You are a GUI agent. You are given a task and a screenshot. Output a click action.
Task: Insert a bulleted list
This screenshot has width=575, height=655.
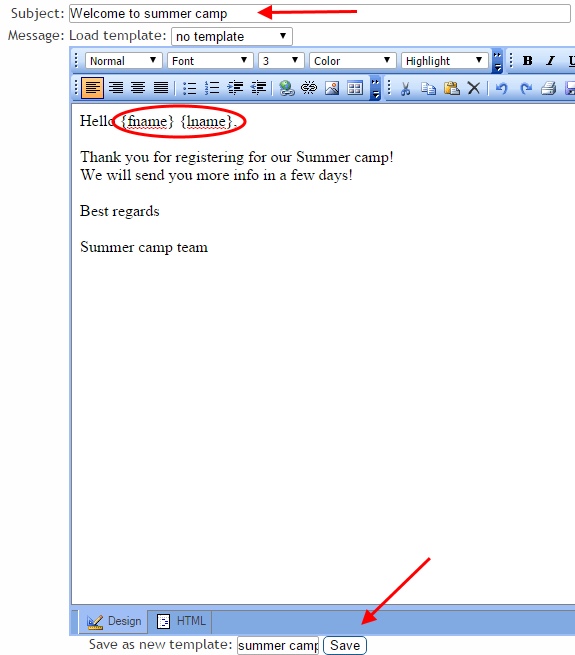(189, 88)
